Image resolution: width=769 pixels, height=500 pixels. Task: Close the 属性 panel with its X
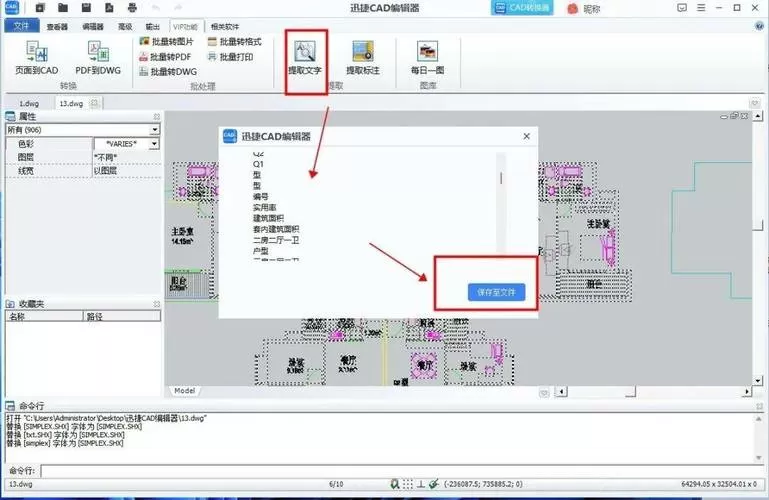pyautogui.click(x=156, y=117)
